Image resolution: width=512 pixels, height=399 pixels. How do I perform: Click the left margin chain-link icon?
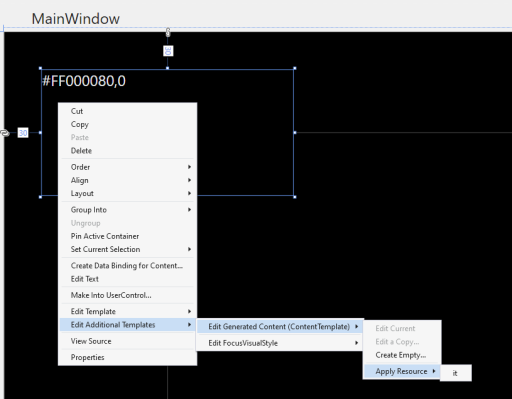pos(5,133)
